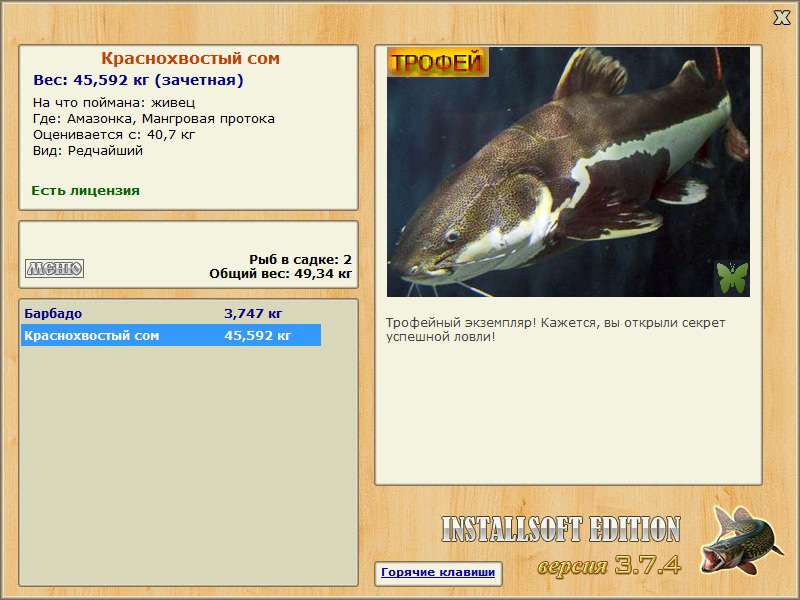The width and height of the screenshot is (800, 600).
Task: Click the 3,747 кг weight entry
Action: [x=253, y=313]
